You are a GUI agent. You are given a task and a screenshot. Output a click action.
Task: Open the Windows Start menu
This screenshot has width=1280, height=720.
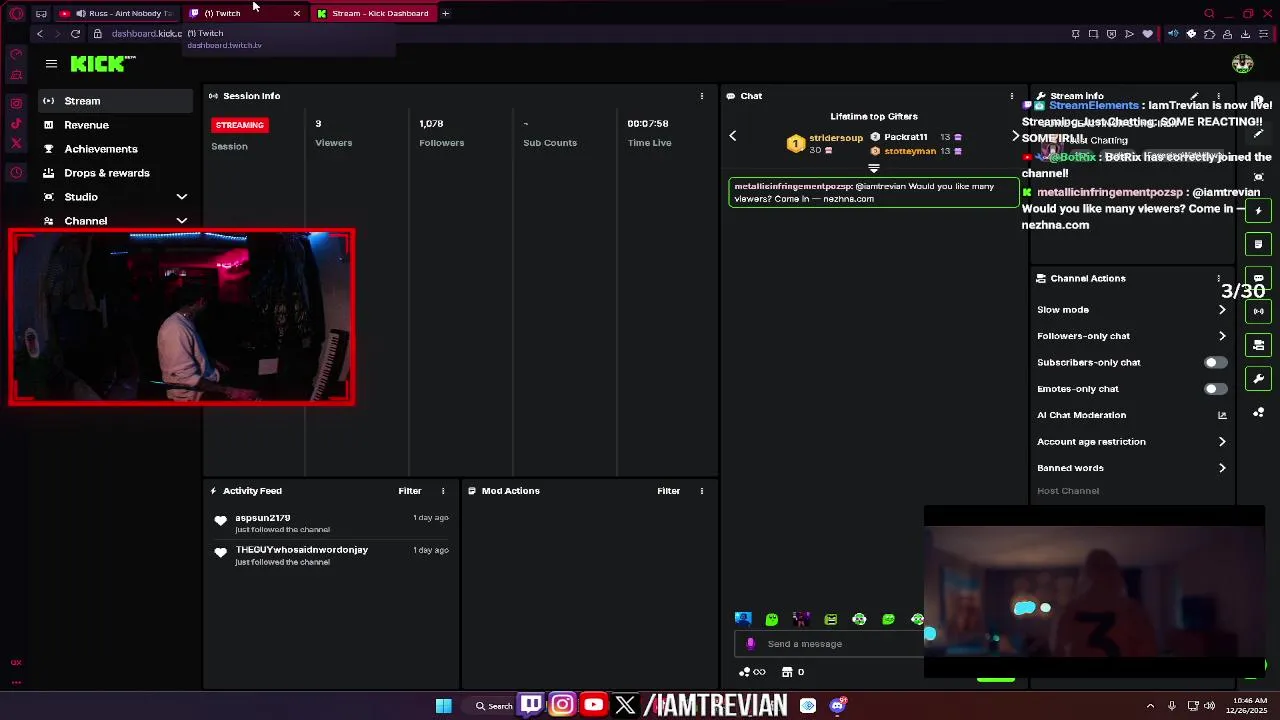click(x=443, y=706)
